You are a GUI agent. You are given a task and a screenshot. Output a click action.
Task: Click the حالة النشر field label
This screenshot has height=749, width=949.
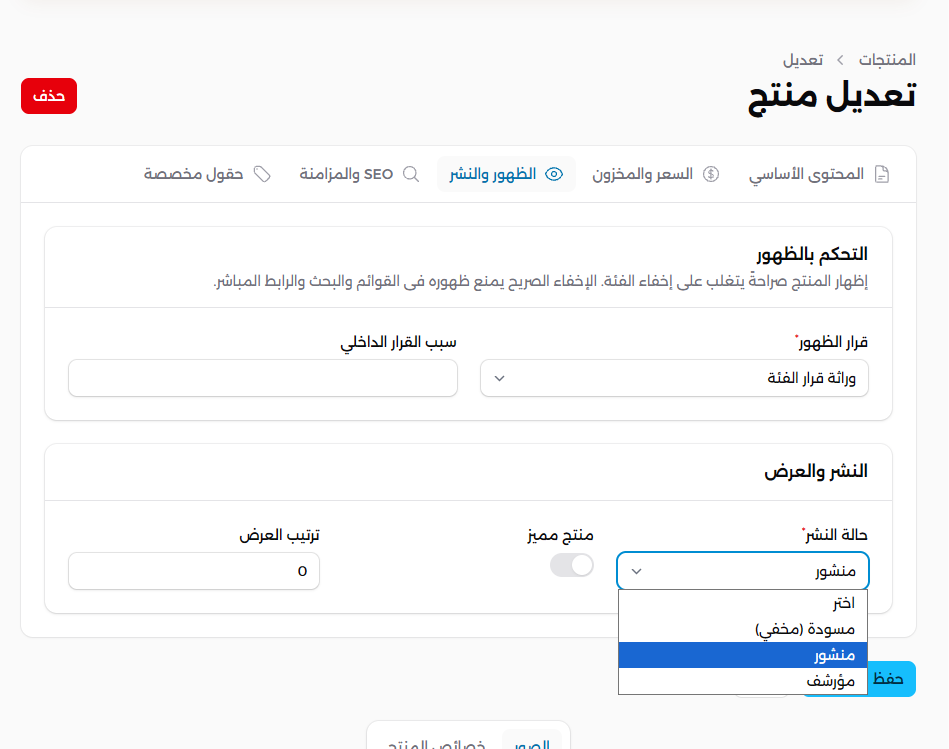click(x=835, y=535)
